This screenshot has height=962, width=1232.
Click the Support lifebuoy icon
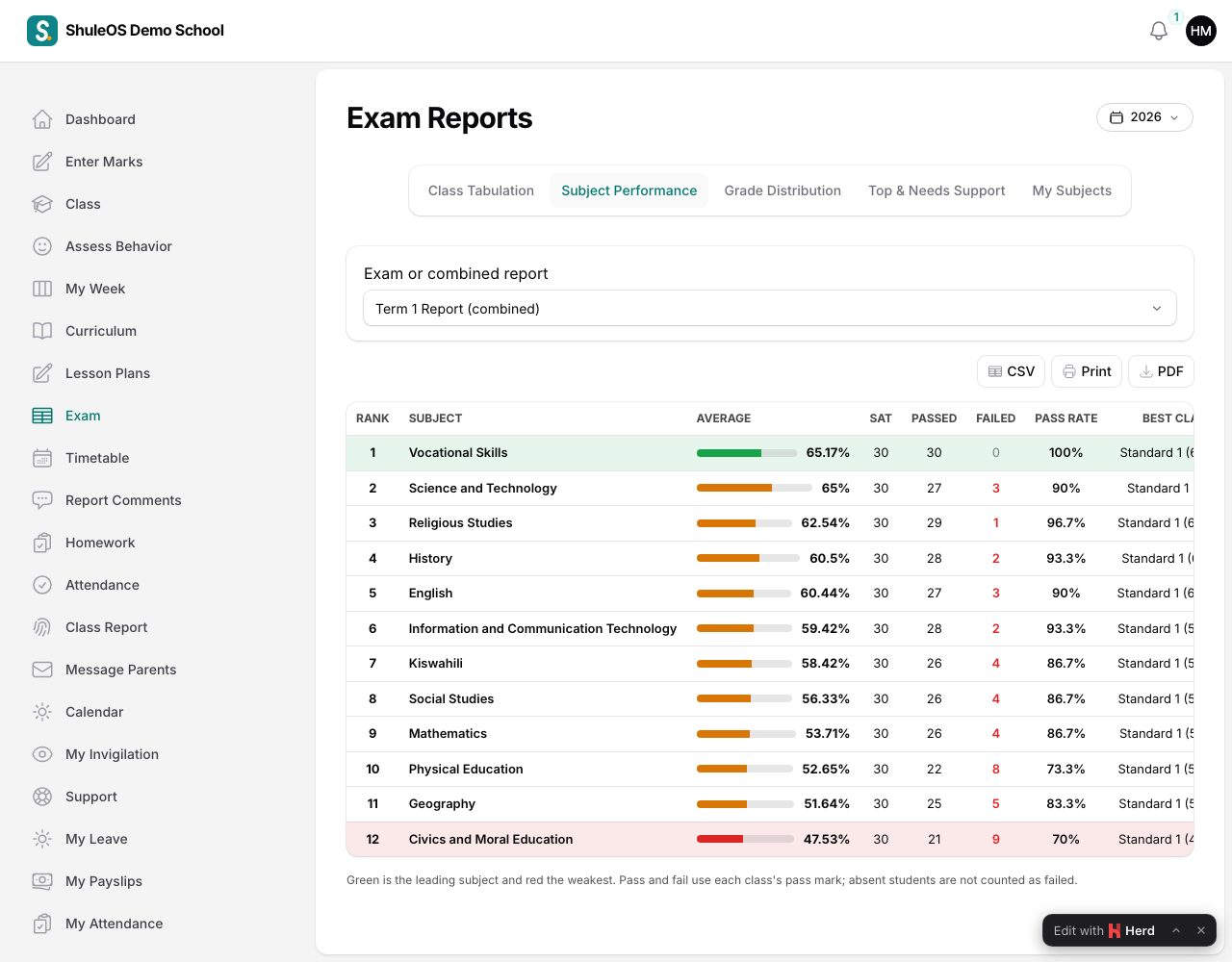point(42,797)
